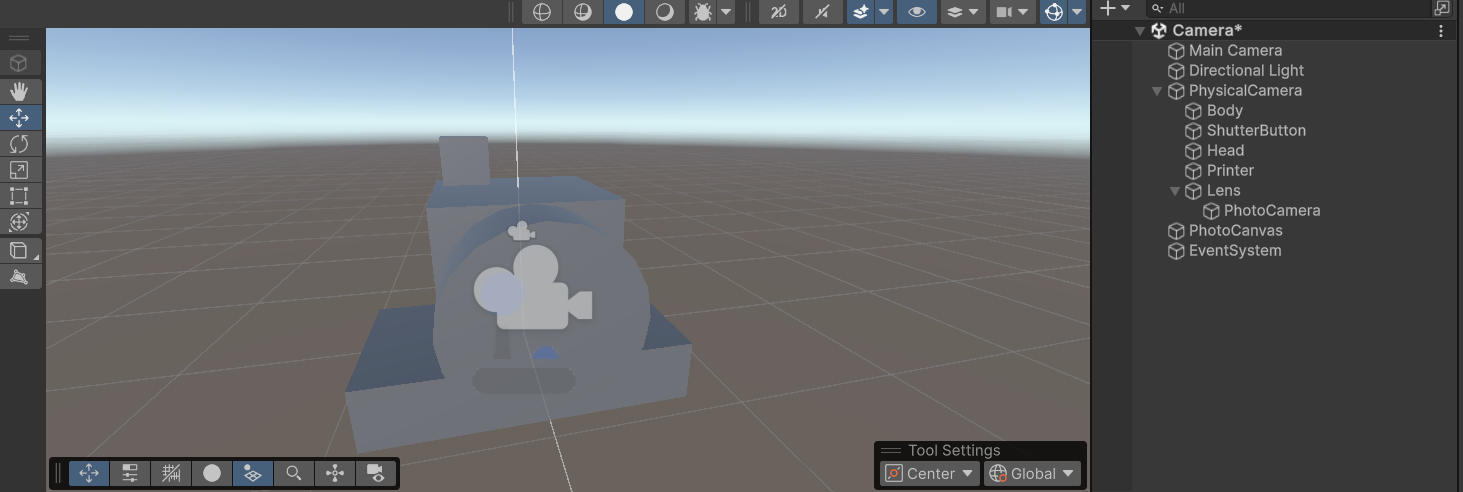
Task: Click the bottom overlay hierarchy nodes icon
Action: tap(335, 473)
